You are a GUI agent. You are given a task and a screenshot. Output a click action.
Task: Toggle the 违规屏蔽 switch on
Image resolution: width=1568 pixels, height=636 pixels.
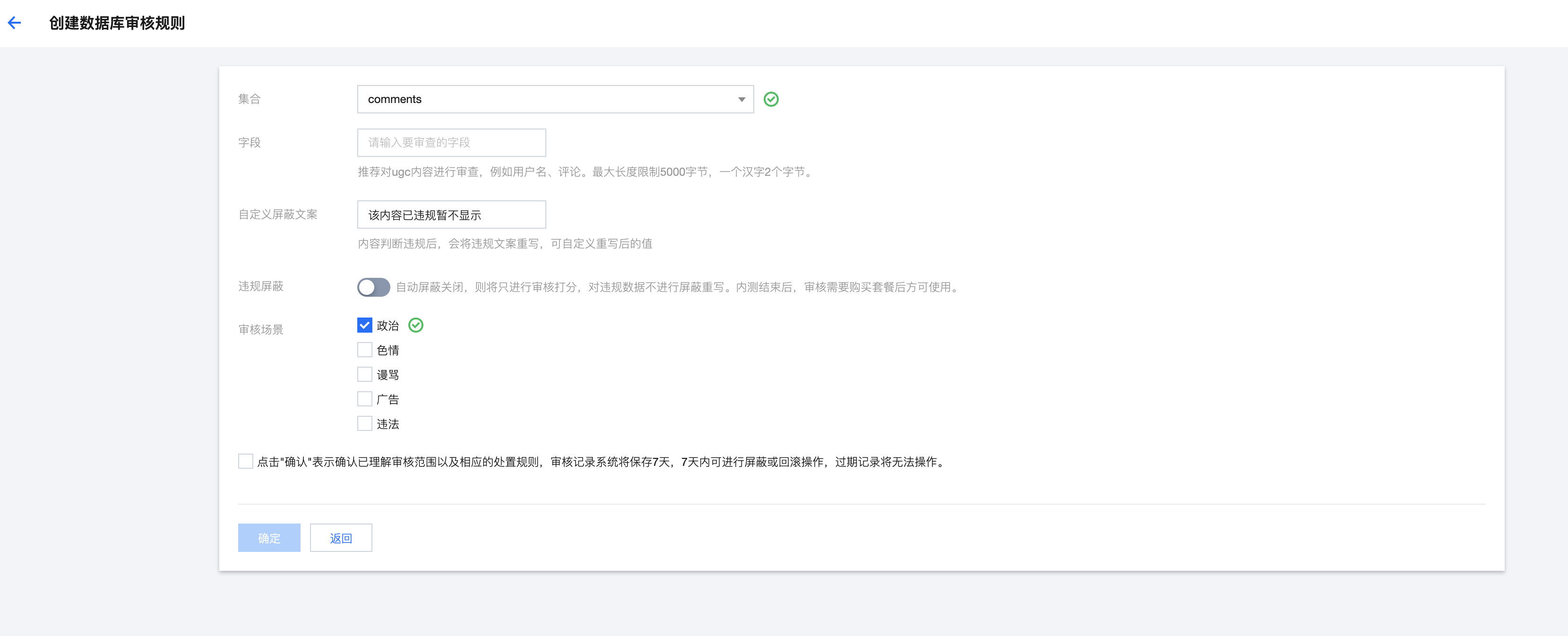[x=373, y=287]
